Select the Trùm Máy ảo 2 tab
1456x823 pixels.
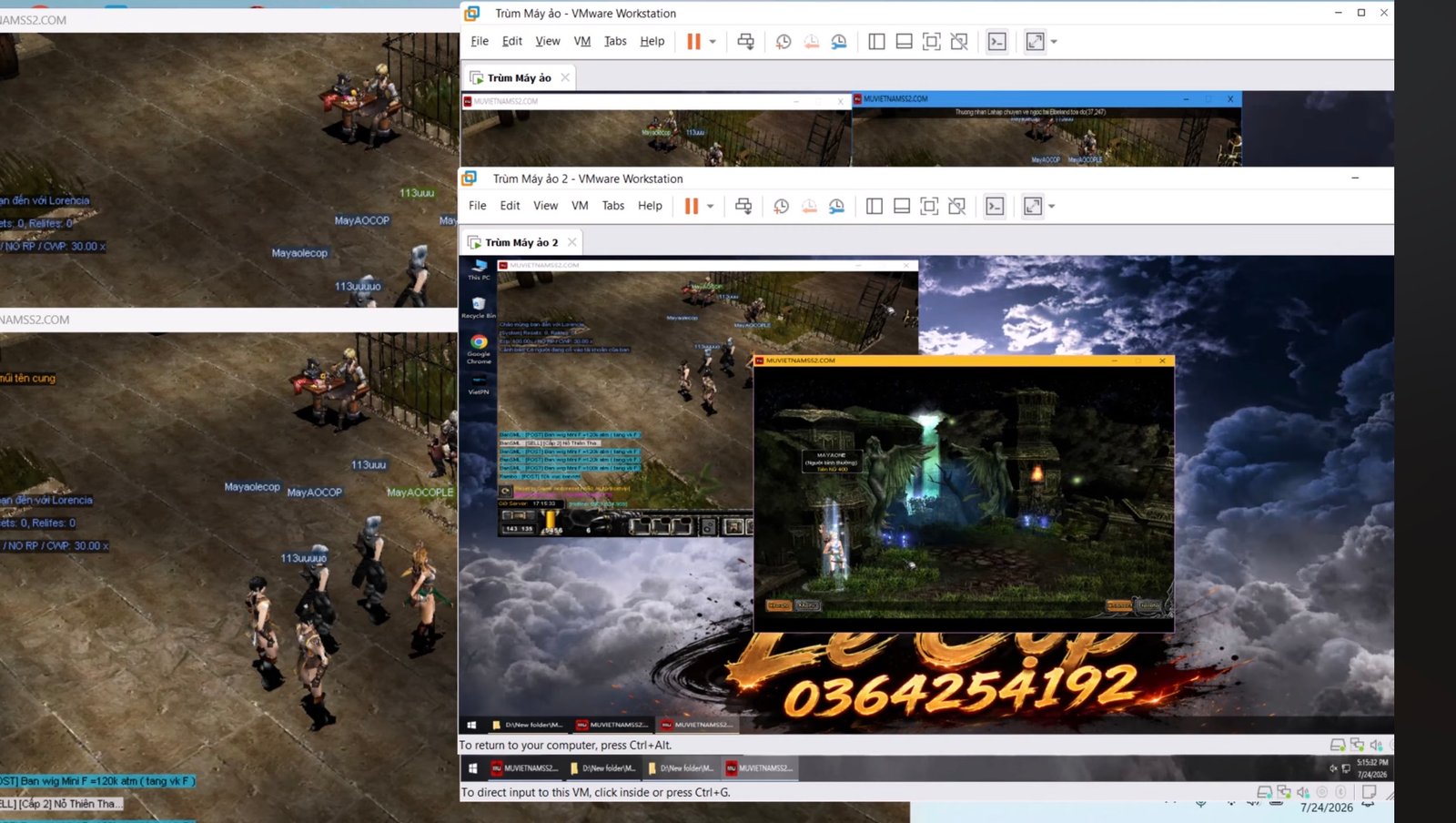(521, 242)
